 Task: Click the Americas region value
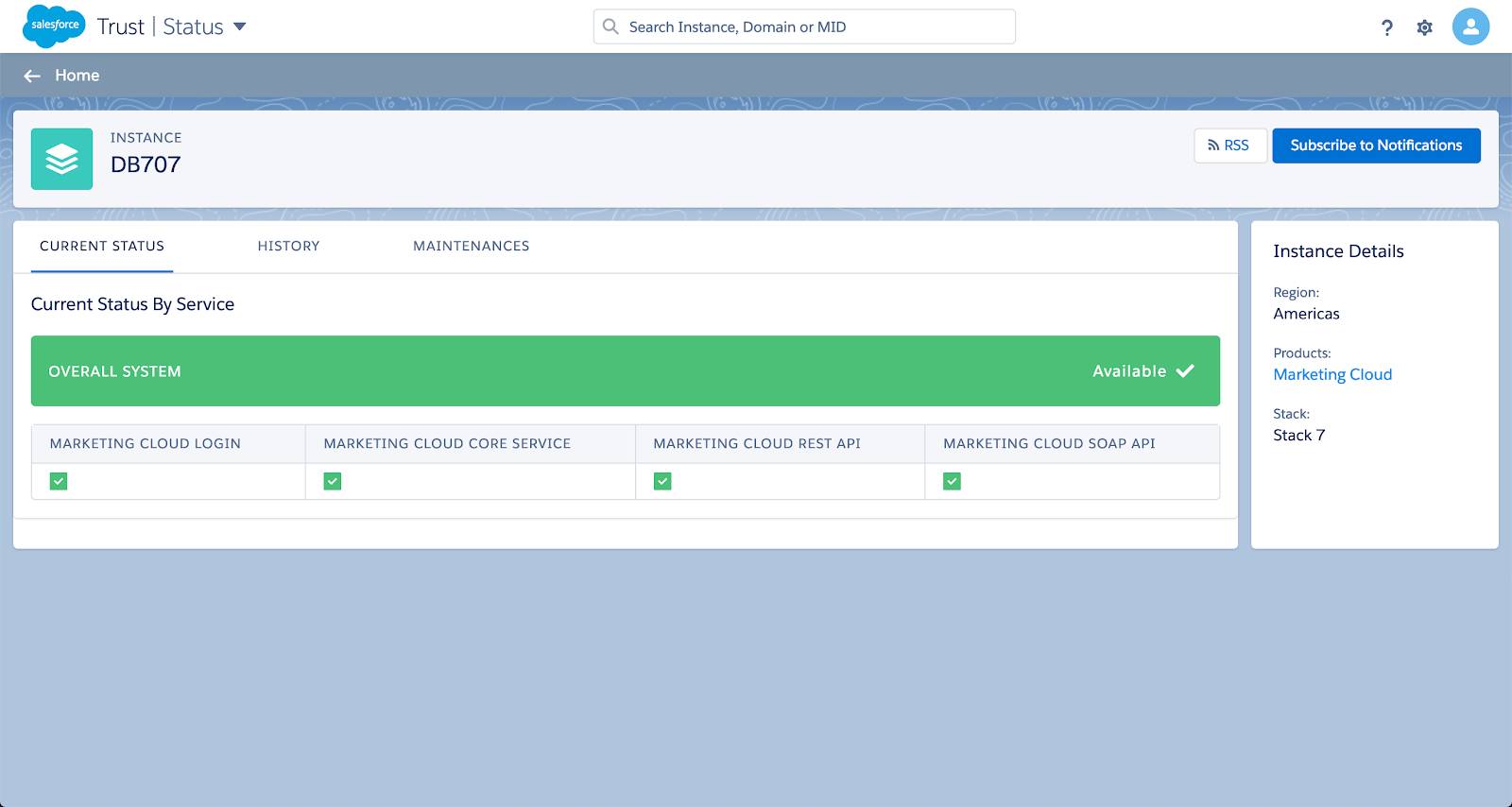click(x=1306, y=314)
